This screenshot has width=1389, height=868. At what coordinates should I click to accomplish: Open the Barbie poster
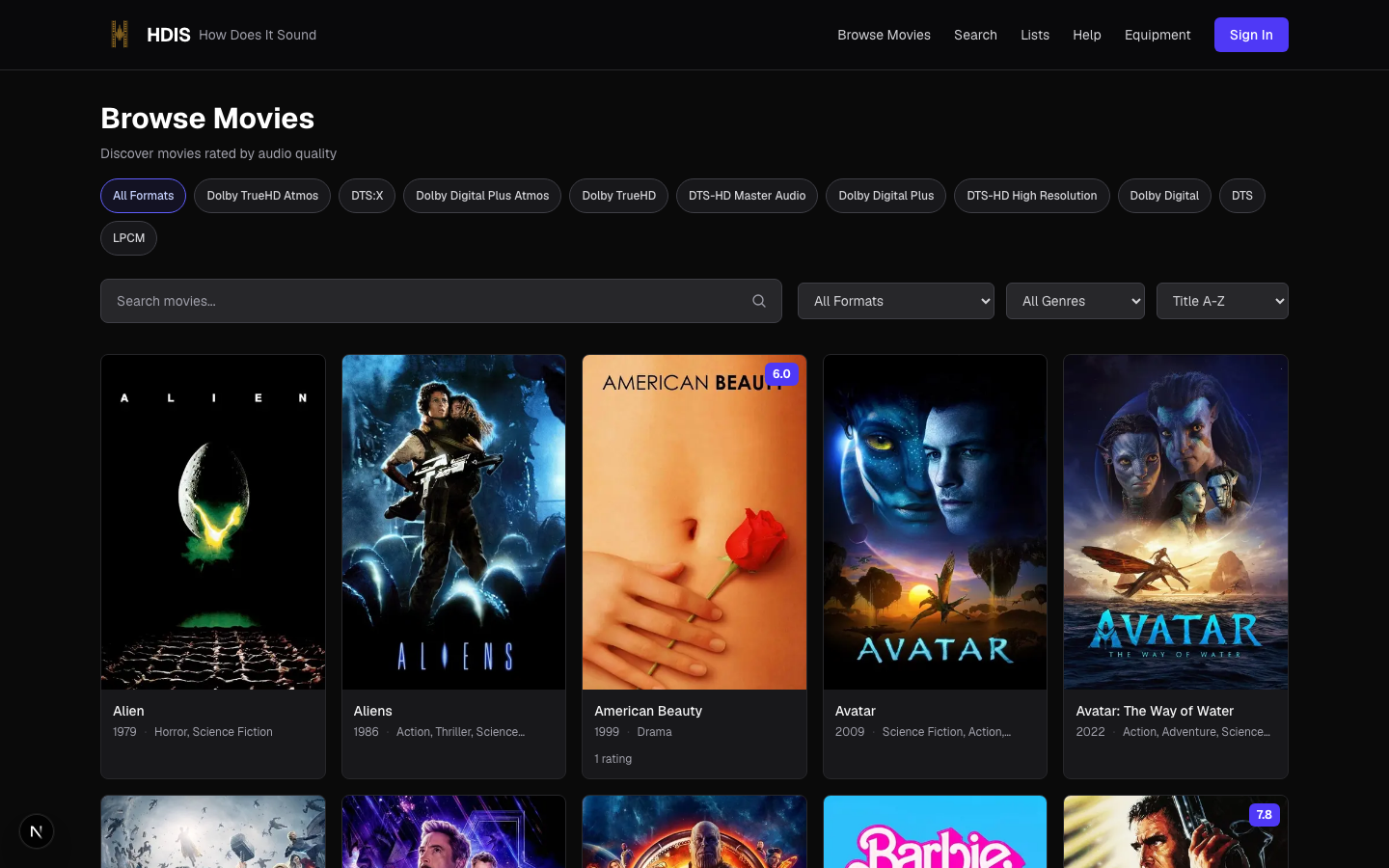(x=935, y=831)
